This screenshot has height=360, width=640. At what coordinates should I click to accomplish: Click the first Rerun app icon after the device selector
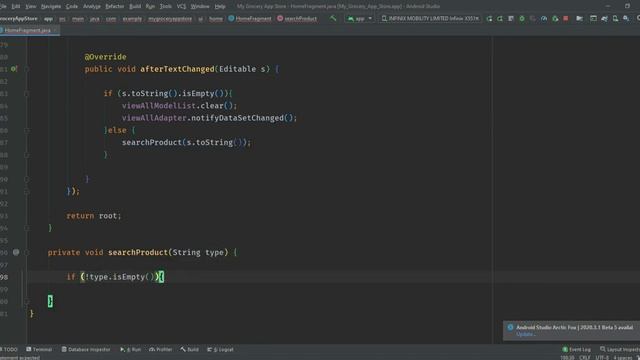pos(489,18)
